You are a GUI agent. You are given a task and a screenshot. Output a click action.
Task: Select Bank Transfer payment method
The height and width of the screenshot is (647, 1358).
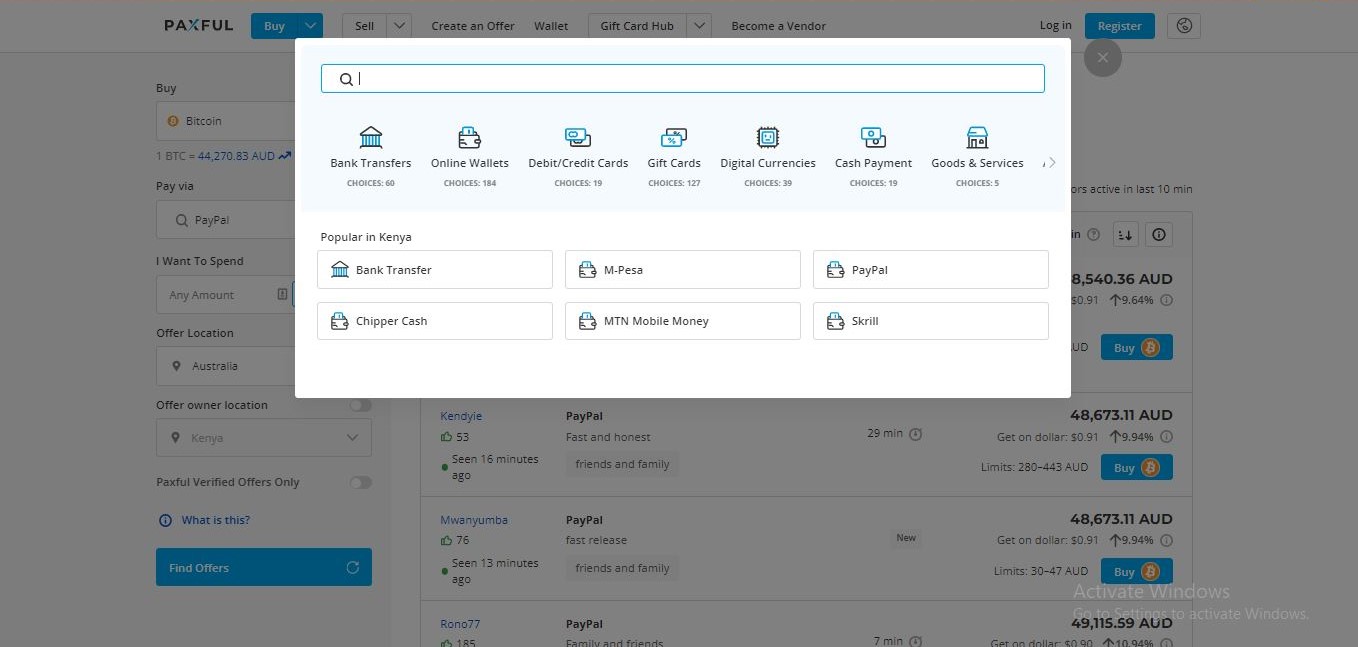tap(435, 270)
